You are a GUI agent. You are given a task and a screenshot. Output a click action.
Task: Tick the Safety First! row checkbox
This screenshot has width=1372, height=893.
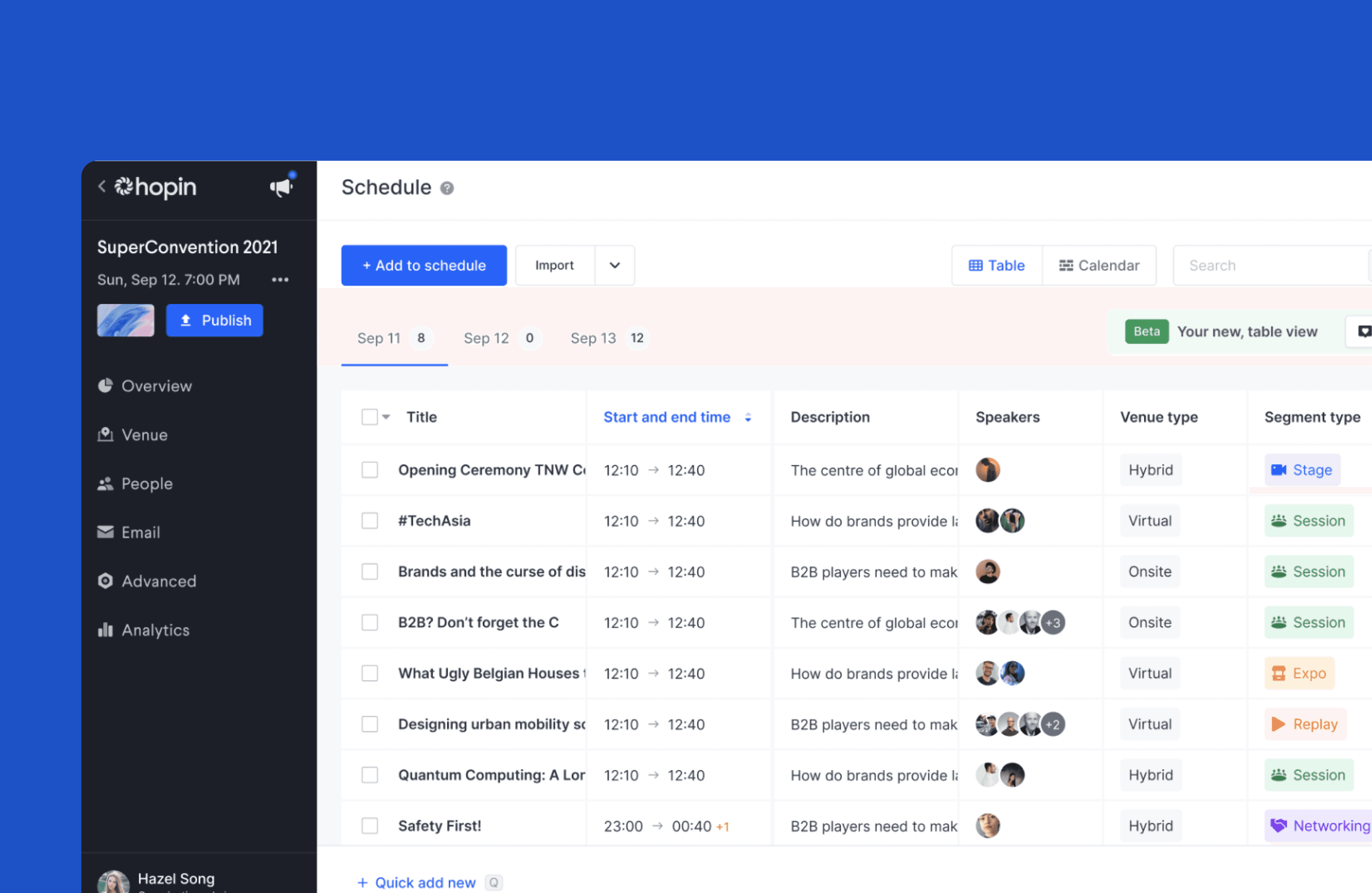tap(369, 826)
